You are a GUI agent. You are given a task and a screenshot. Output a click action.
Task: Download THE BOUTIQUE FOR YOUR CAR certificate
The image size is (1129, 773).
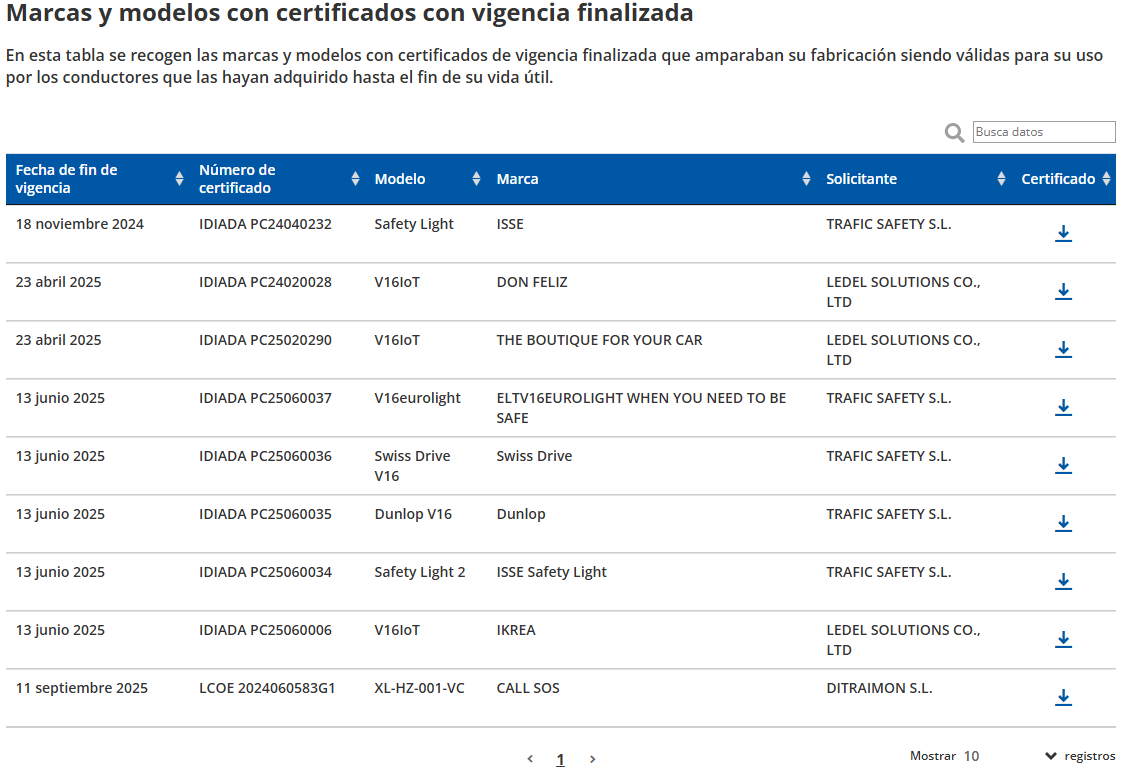tap(1063, 349)
